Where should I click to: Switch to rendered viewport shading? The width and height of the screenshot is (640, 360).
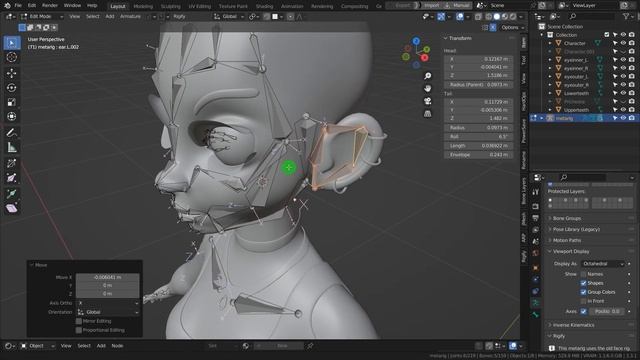click(513, 17)
